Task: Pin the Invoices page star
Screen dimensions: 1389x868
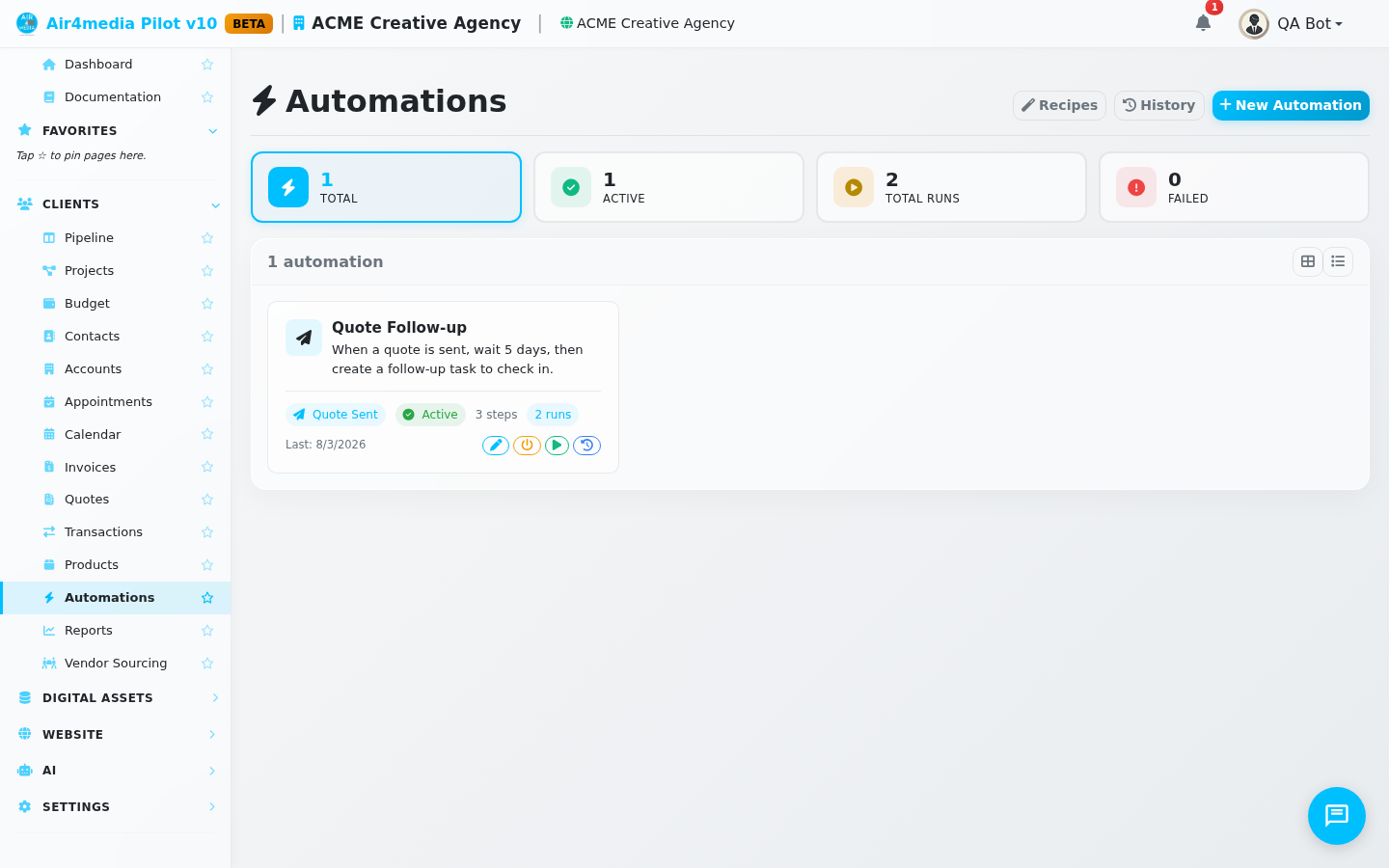Action: pos(207,467)
